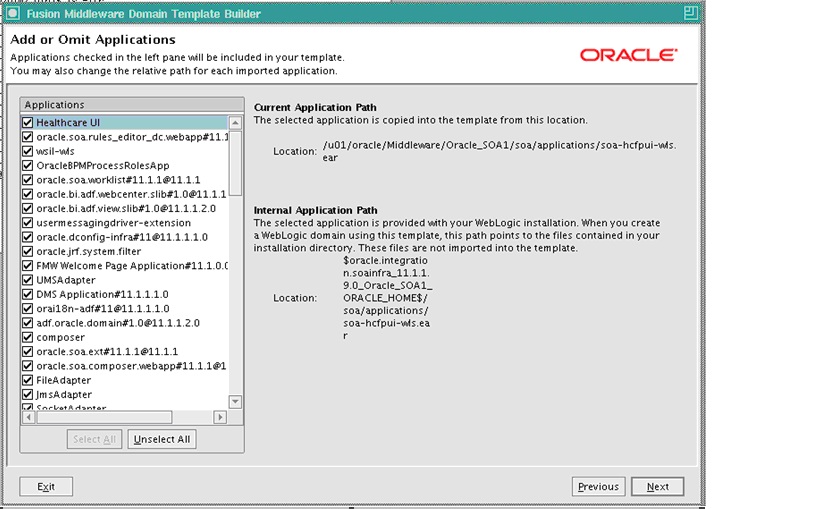Image resolution: width=819 pixels, height=509 pixels.
Task: Click the list scroll-down arrow
Action: tap(235, 401)
